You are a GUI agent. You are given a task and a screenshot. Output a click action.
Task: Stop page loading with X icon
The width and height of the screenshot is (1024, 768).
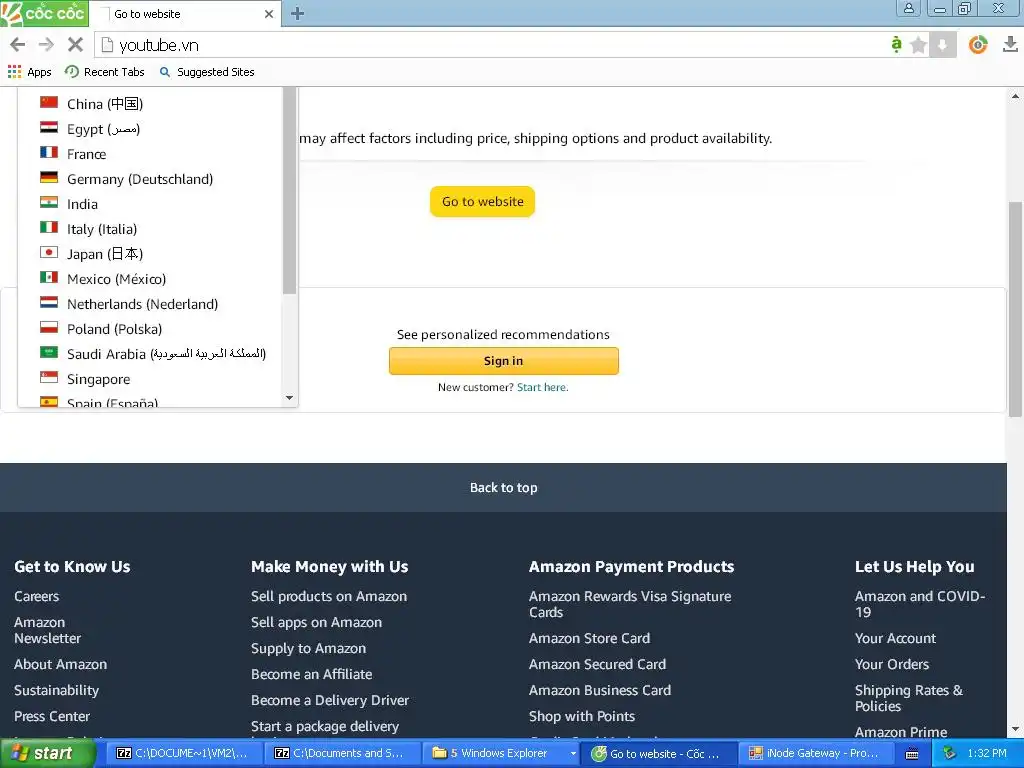pos(75,44)
